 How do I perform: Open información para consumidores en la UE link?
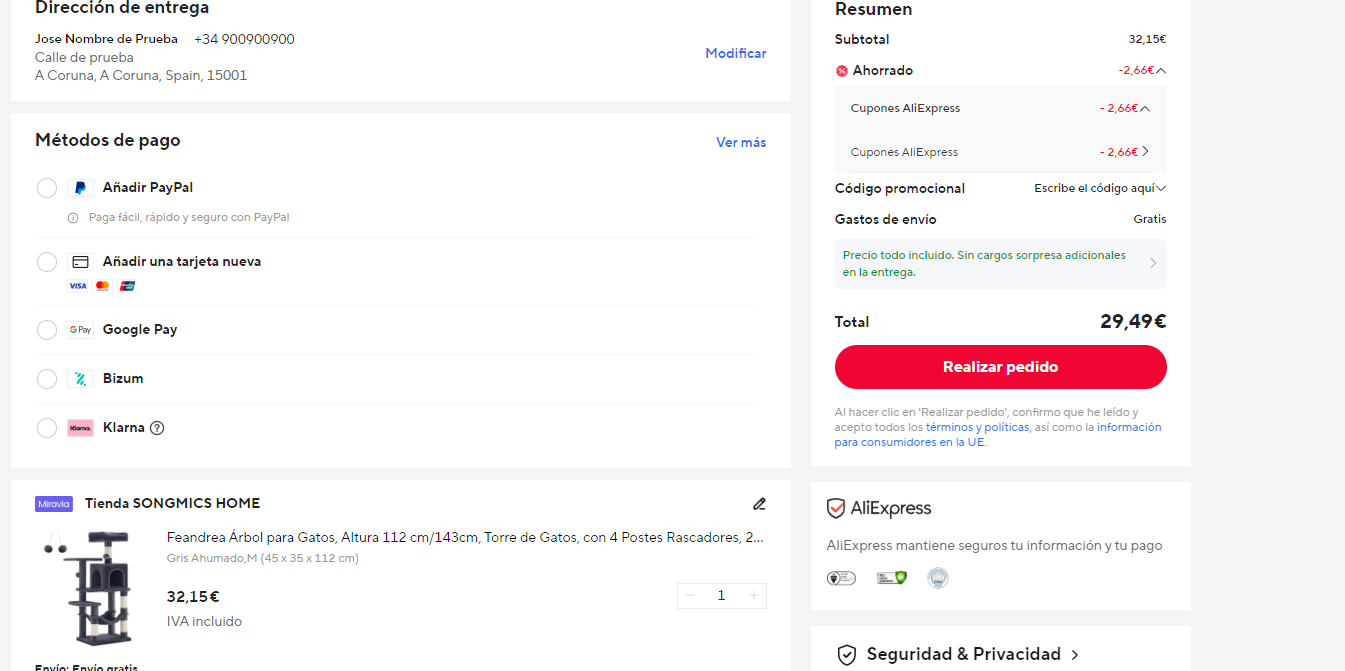pyautogui.click(x=998, y=434)
